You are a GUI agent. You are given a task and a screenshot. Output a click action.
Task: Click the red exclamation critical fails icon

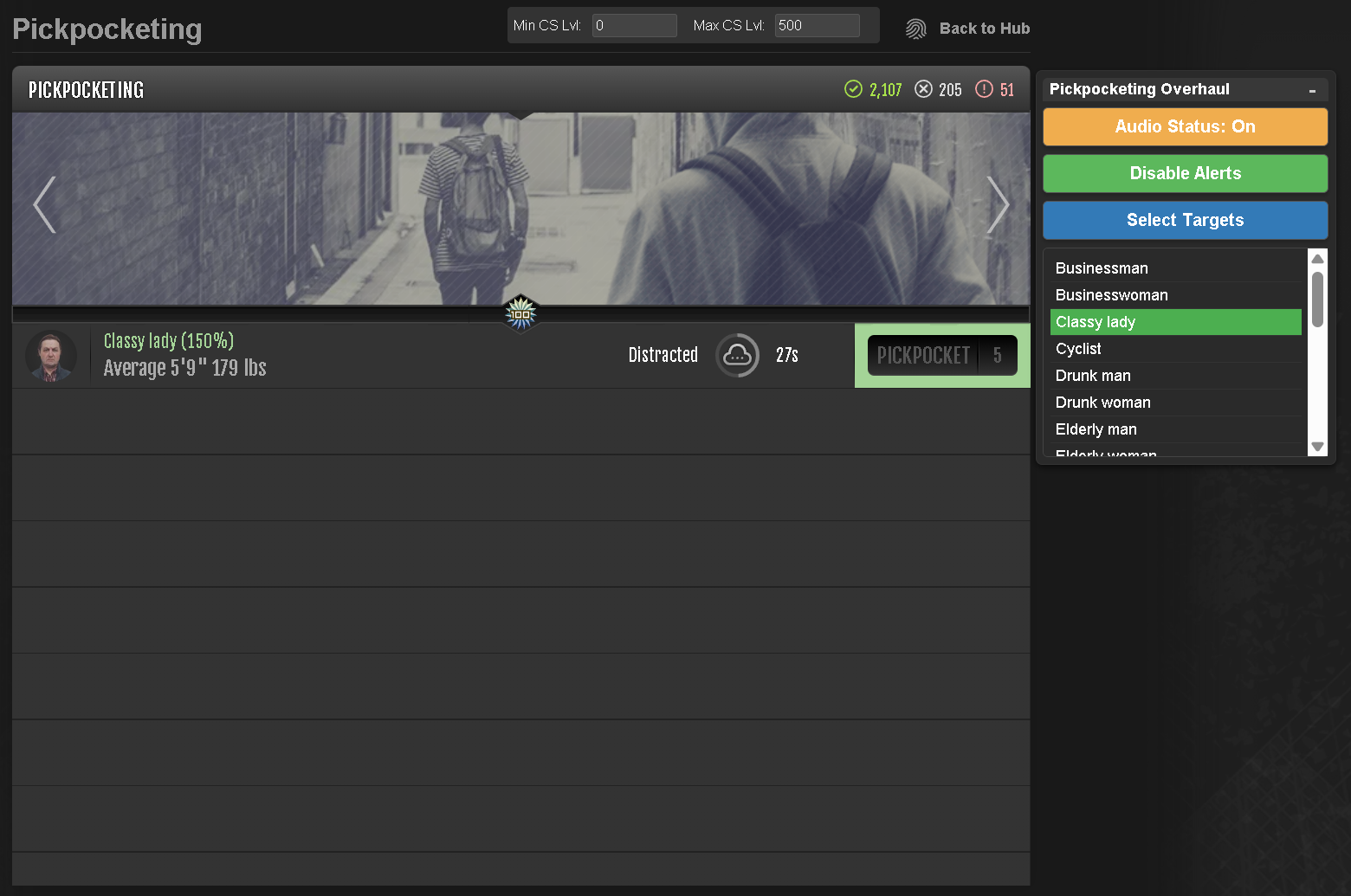pos(984,89)
